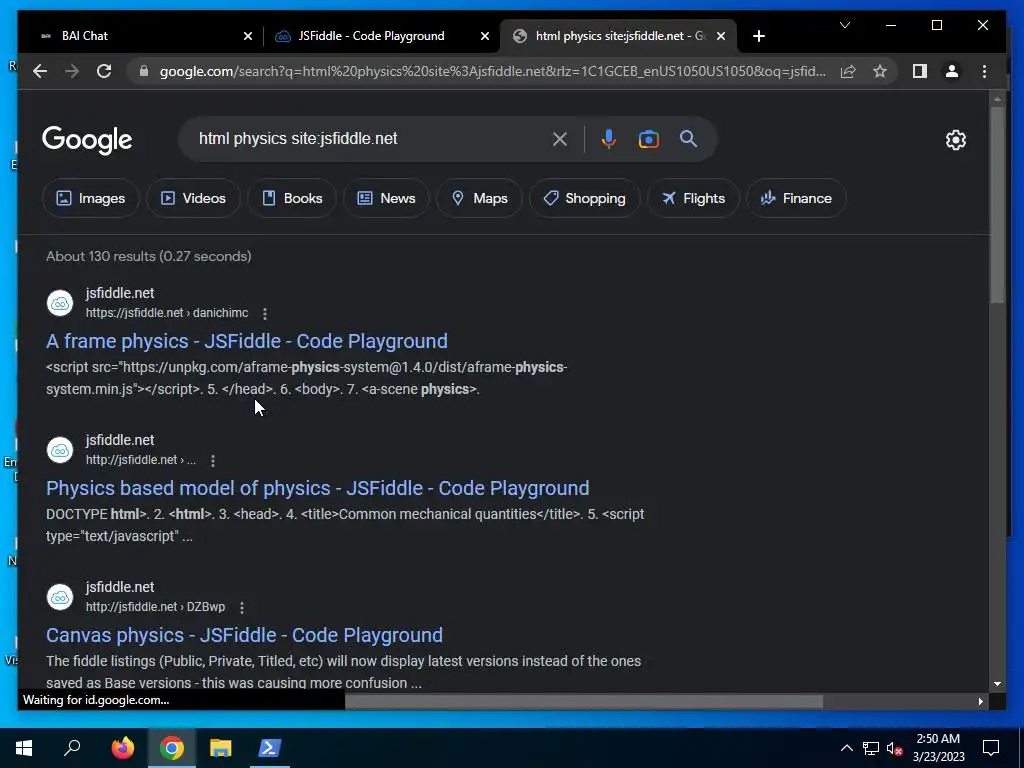Go back to the previous page
The image size is (1024, 768).
pos(40,71)
